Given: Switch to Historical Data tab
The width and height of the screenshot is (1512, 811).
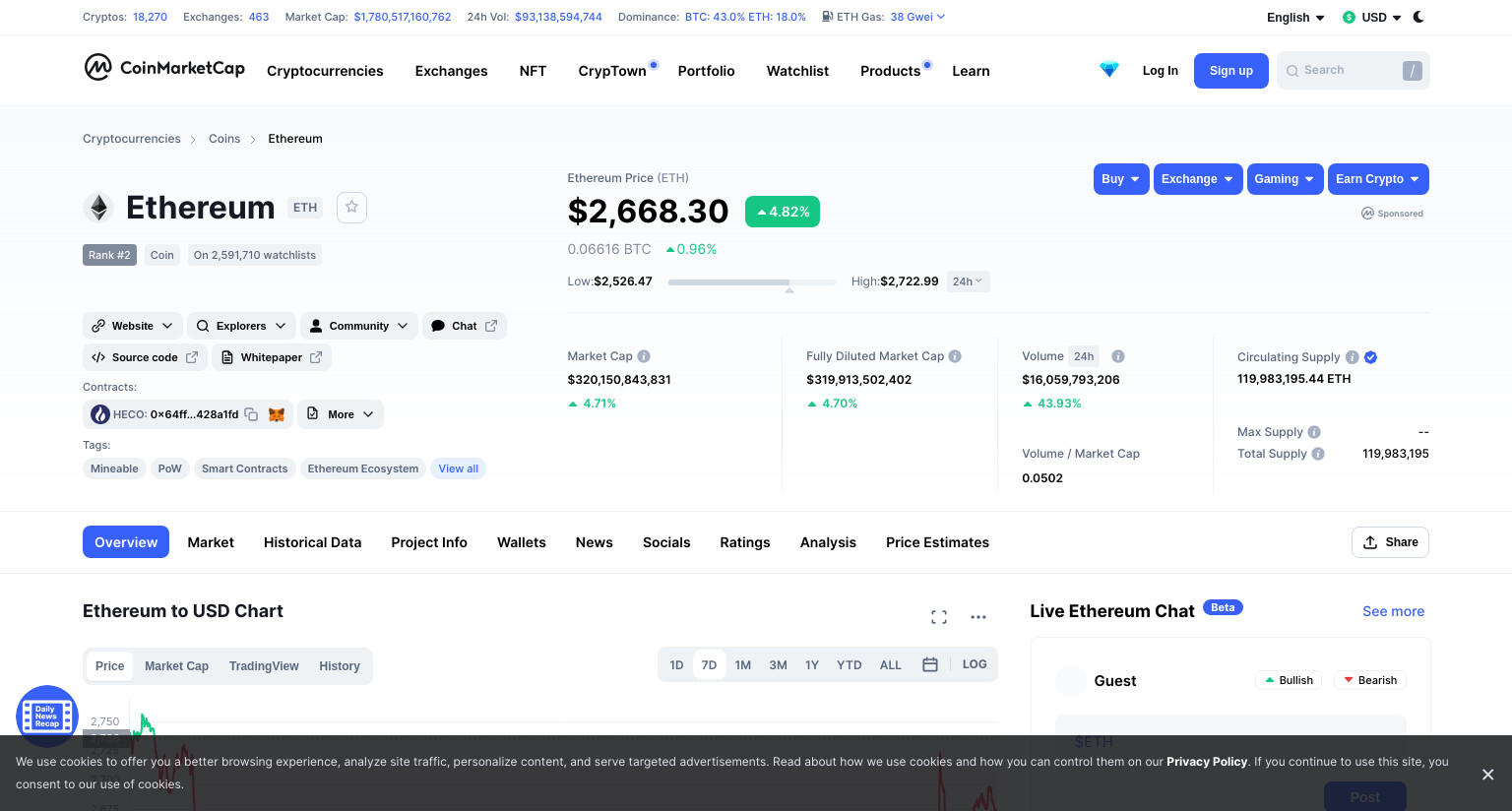Looking at the screenshot, I should point(312,542).
